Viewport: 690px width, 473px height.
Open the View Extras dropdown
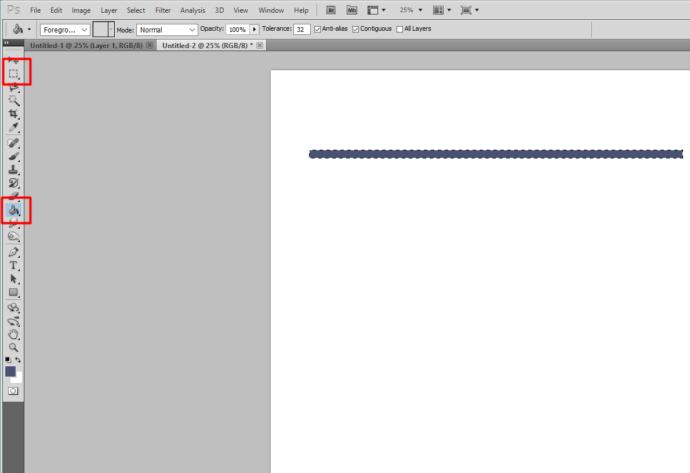376,10
